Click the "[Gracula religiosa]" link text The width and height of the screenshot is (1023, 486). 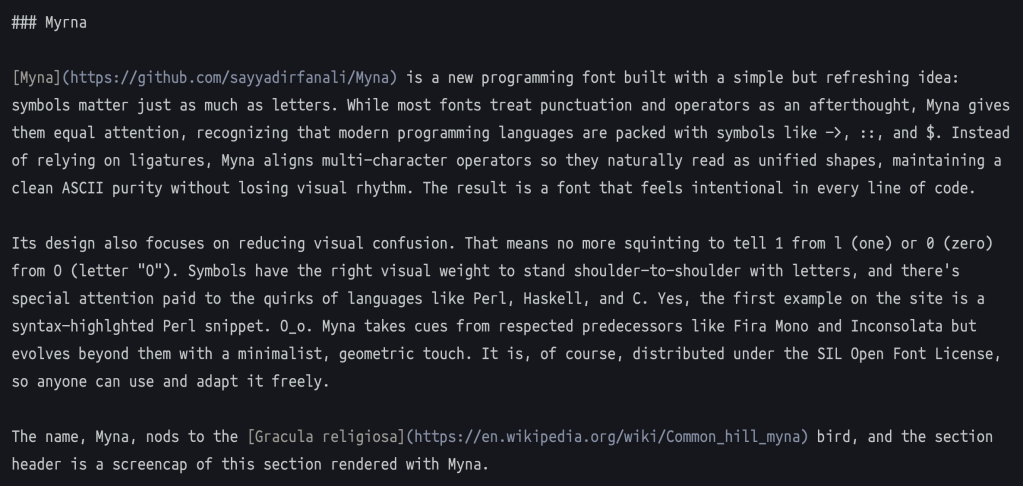pos(327,437)
